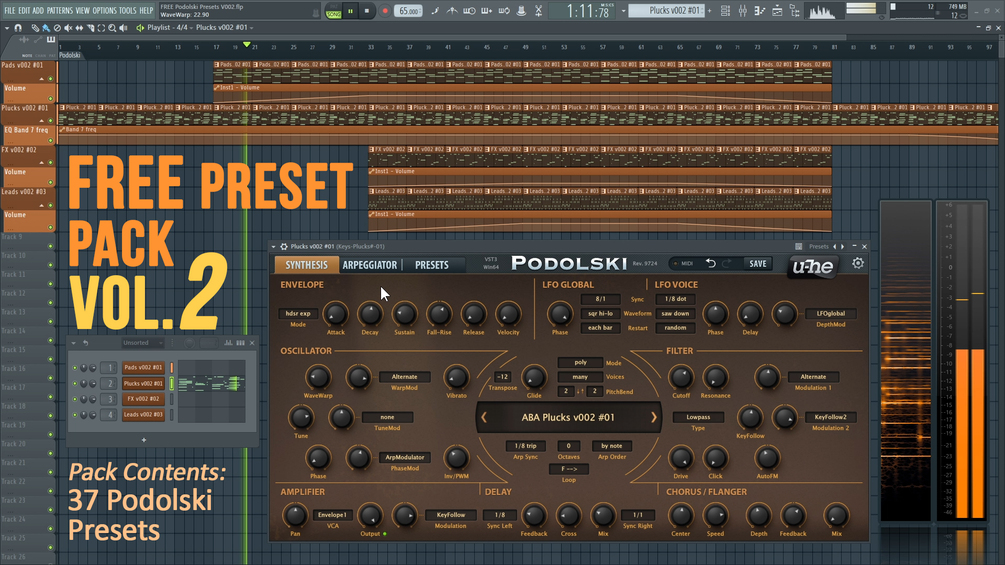Open the Arp Order by note selector
1005x565 pixels.
click(611, 446)
